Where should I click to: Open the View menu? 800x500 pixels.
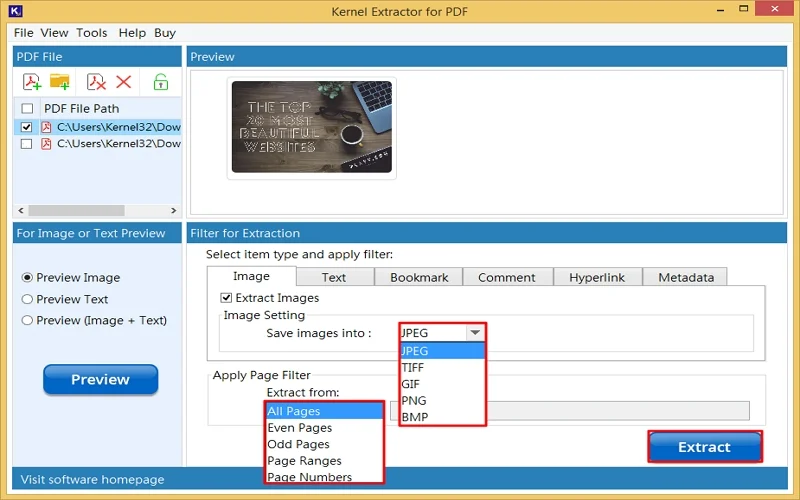click(54, 33)
